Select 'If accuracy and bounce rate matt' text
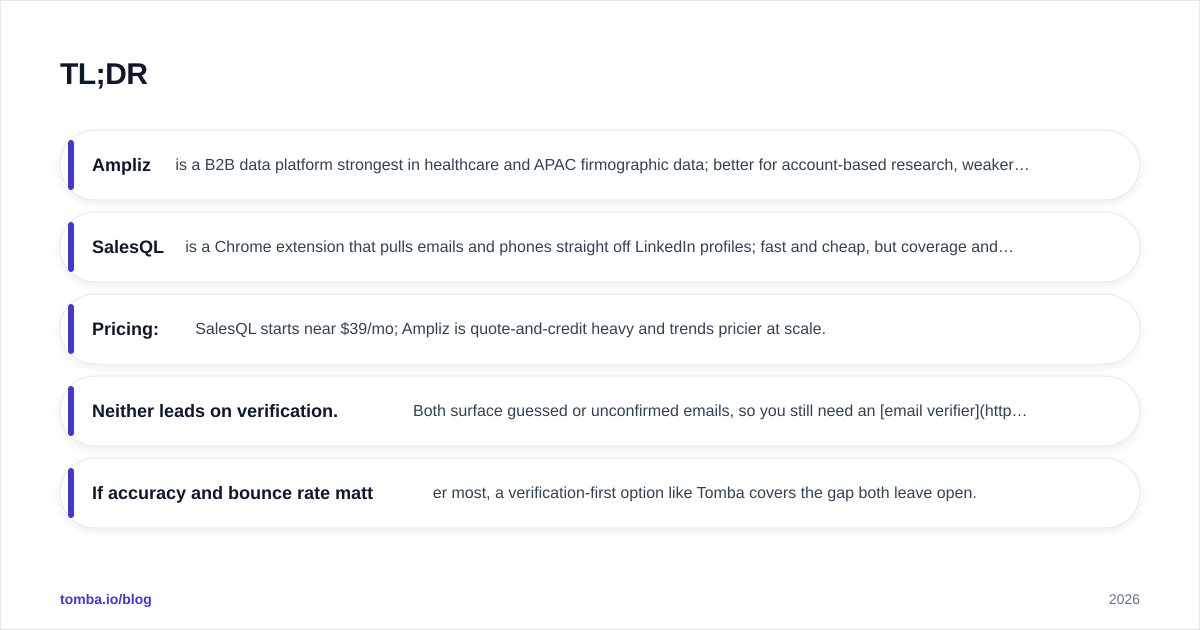Screen dimensions: 1200x630 (232, 493)
